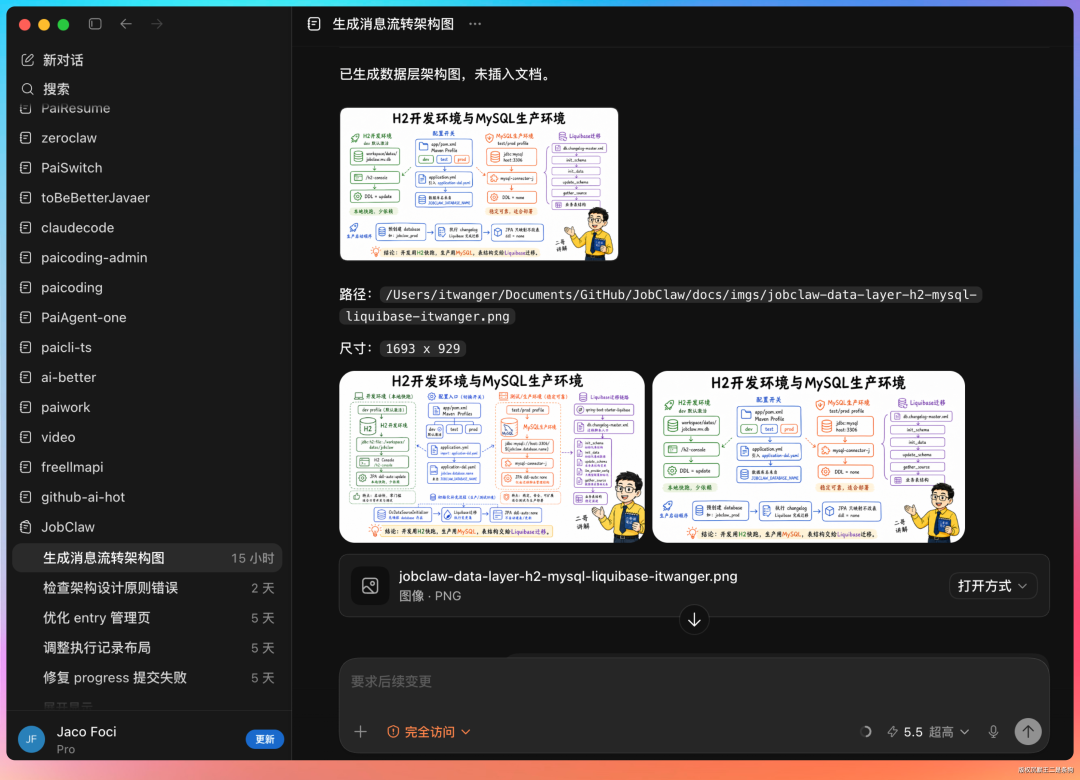
Task: Open the 优化 entry 管理页 conversation
Action: pos(147,618)
